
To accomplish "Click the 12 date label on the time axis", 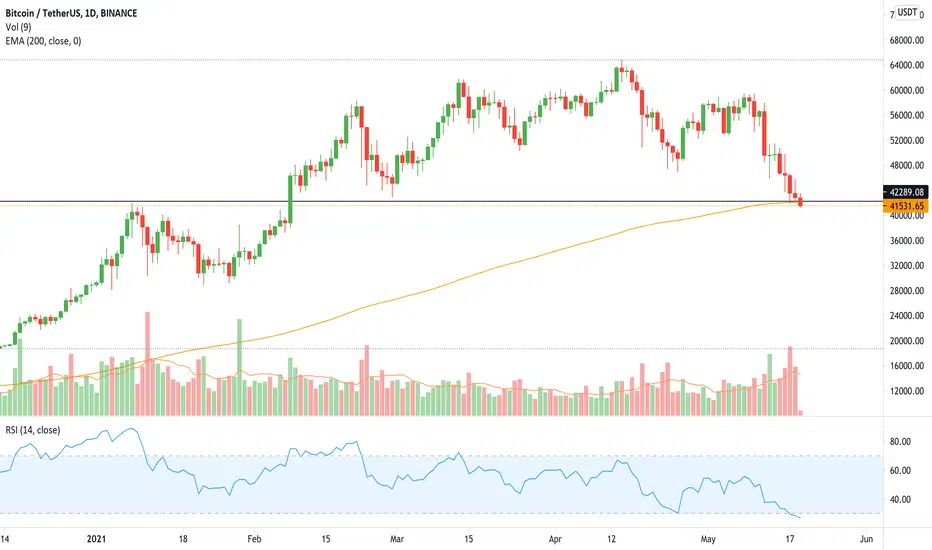I will (611, 539).
